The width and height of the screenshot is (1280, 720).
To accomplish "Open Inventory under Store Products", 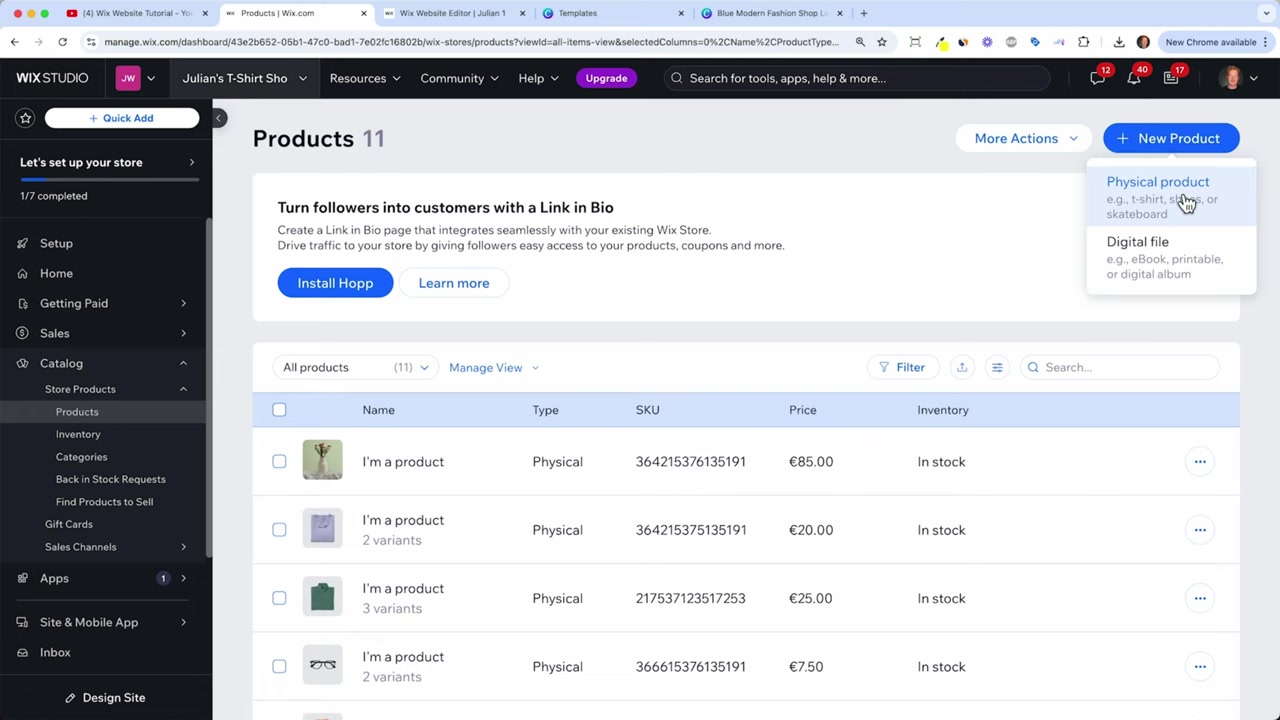I will pyautogui.click(x=78, y=434).
